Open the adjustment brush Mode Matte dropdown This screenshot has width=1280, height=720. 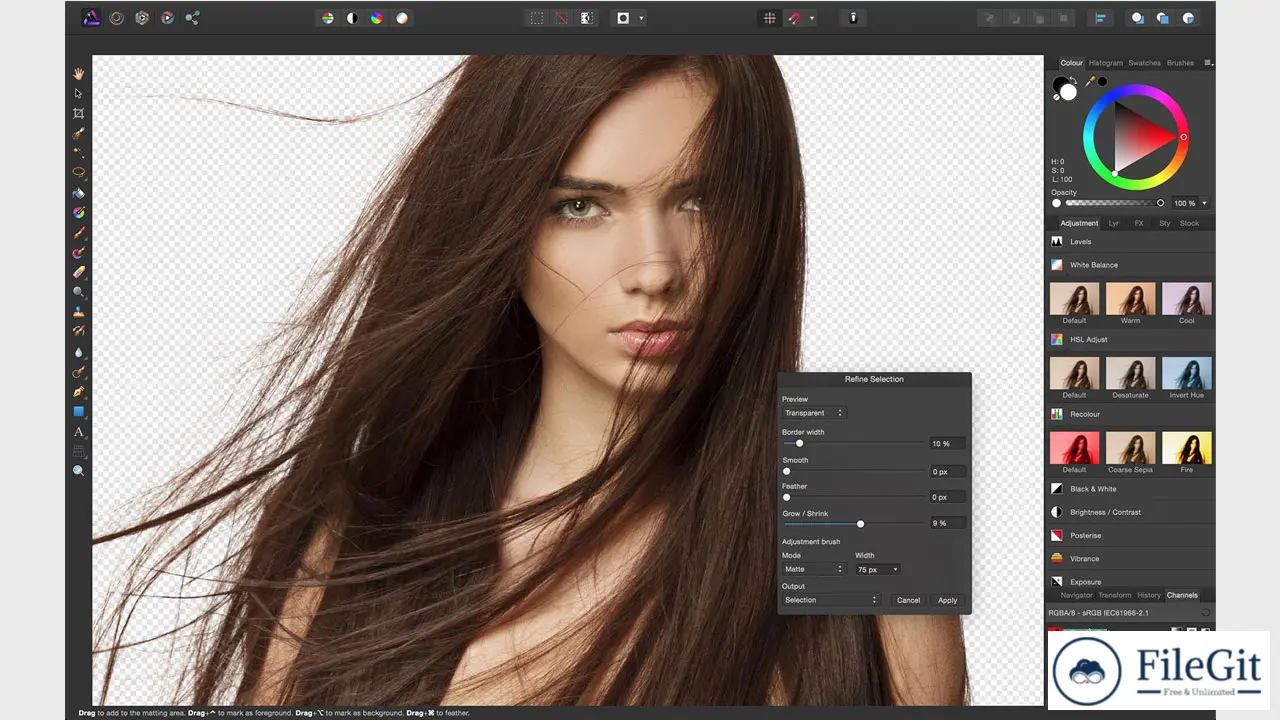(x=814, y=569)
